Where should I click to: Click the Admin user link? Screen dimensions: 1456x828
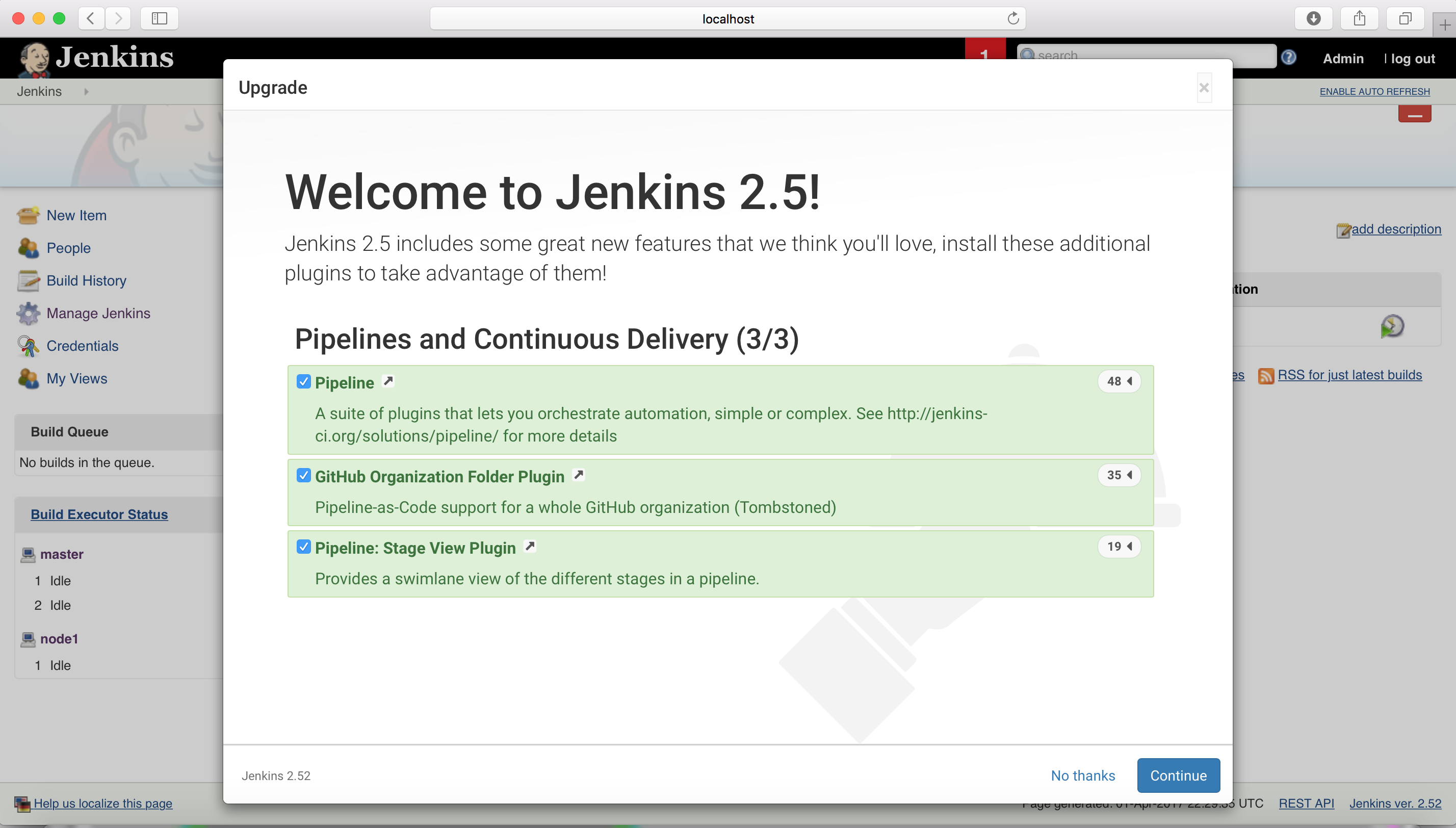click(x=1343, y=59)
